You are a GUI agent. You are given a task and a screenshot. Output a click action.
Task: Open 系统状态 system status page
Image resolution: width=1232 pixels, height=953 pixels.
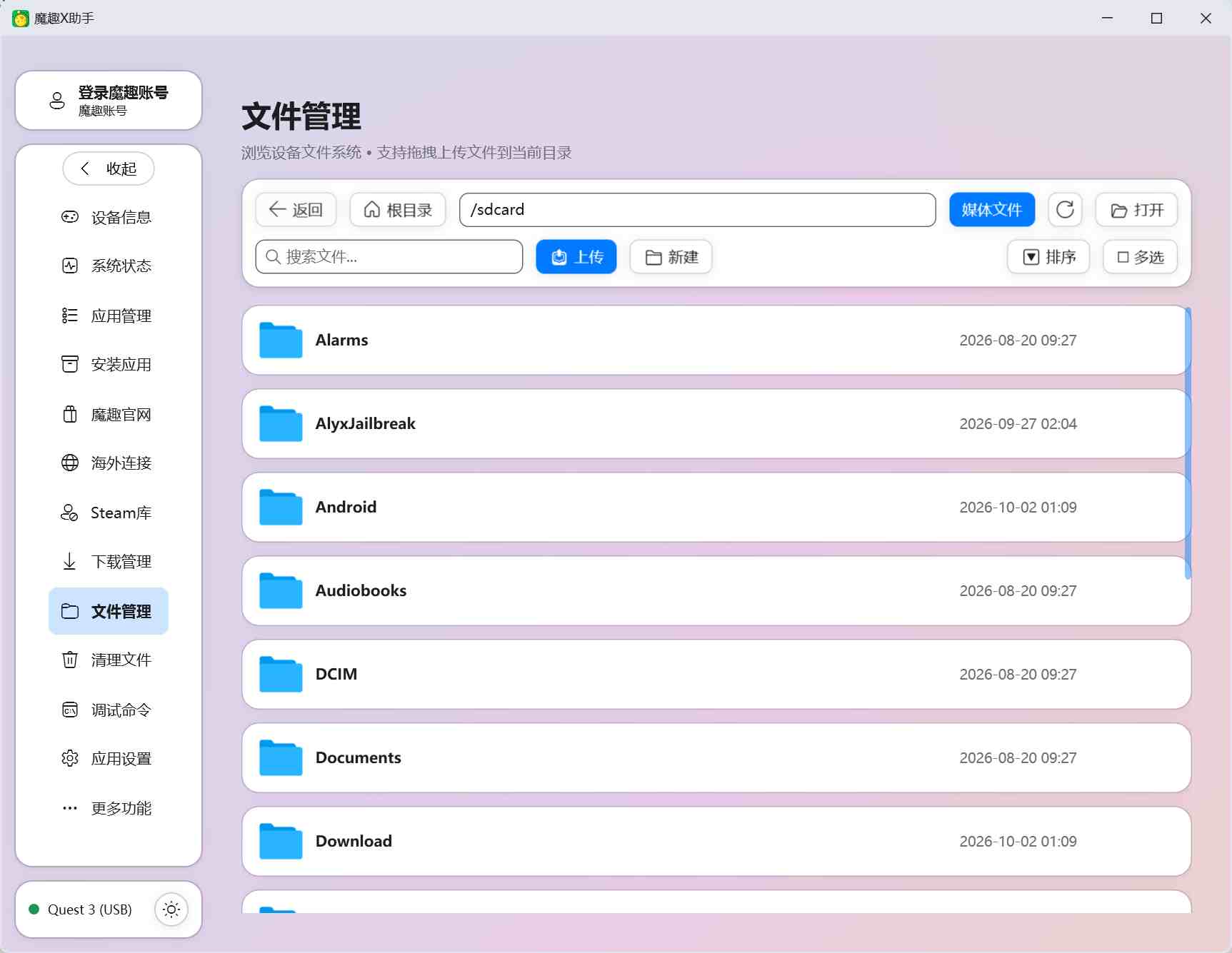109,266
